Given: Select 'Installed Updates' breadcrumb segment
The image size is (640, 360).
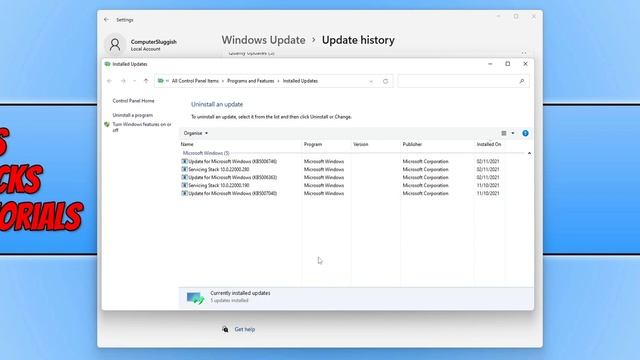Looking at the screenshot, I should coord(300,81).
